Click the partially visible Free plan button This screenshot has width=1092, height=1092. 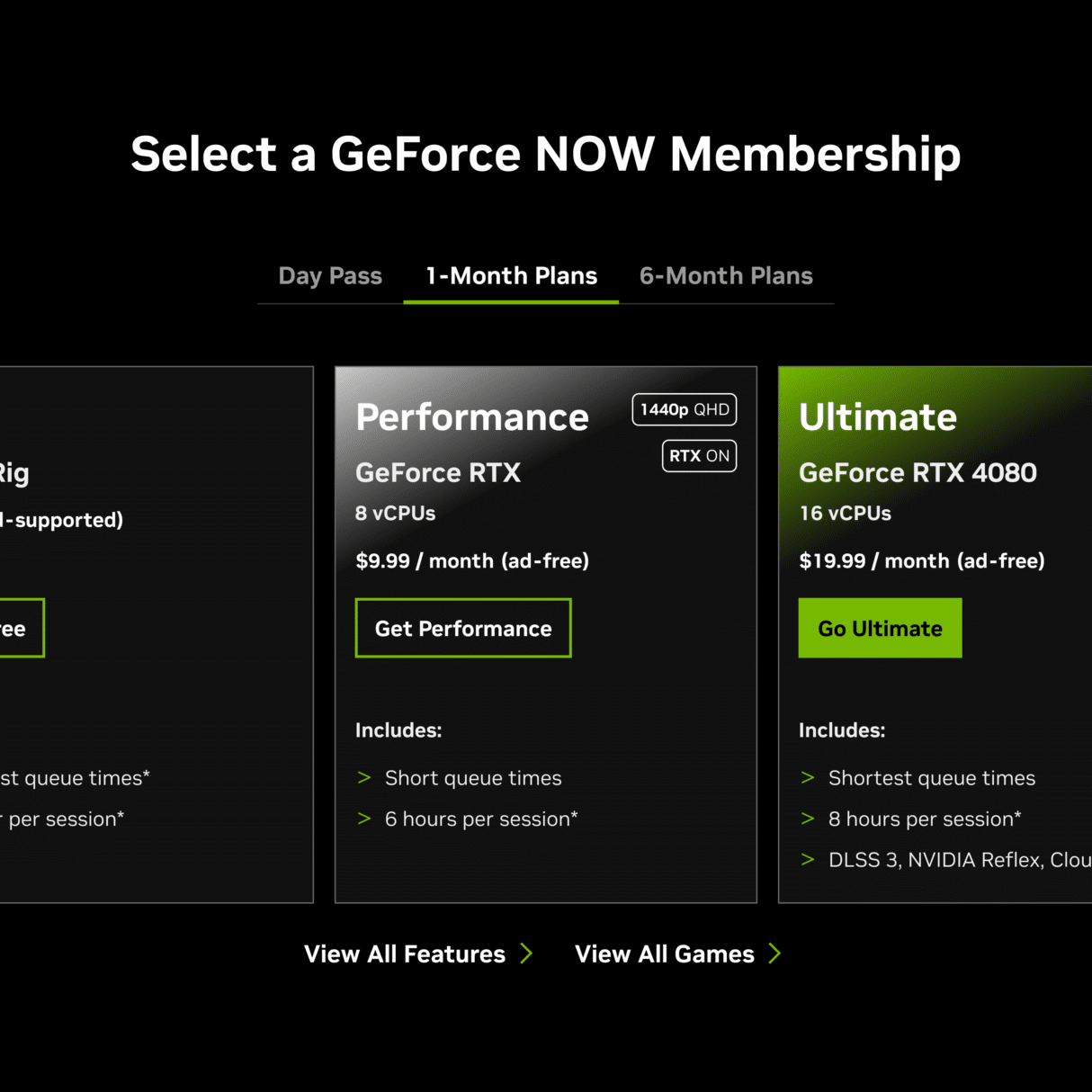tap(18, 628)
